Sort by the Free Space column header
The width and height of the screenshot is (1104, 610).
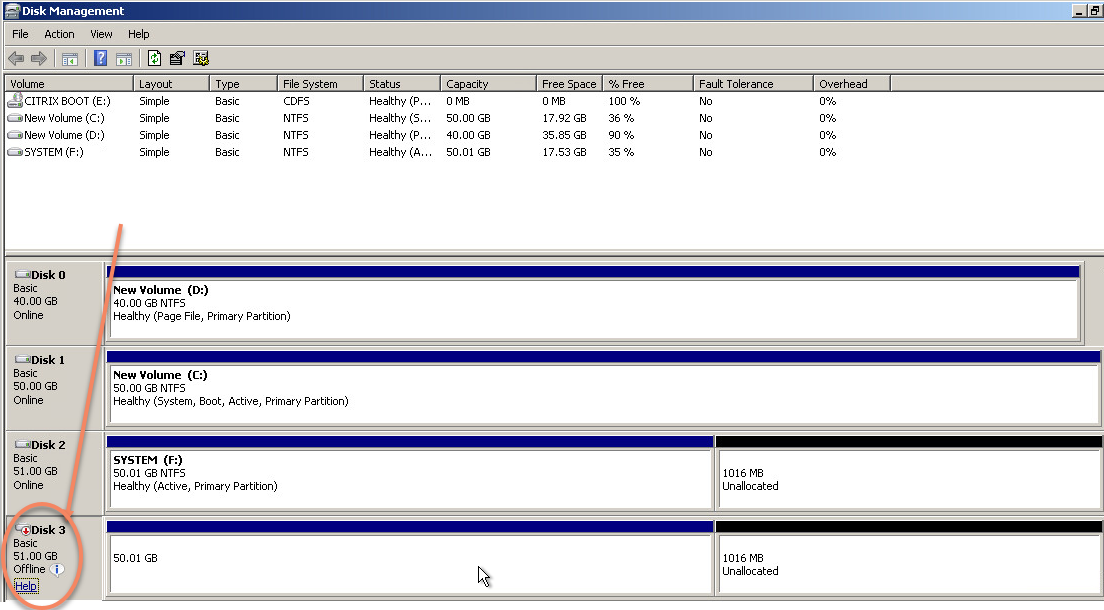click(568, 84)
